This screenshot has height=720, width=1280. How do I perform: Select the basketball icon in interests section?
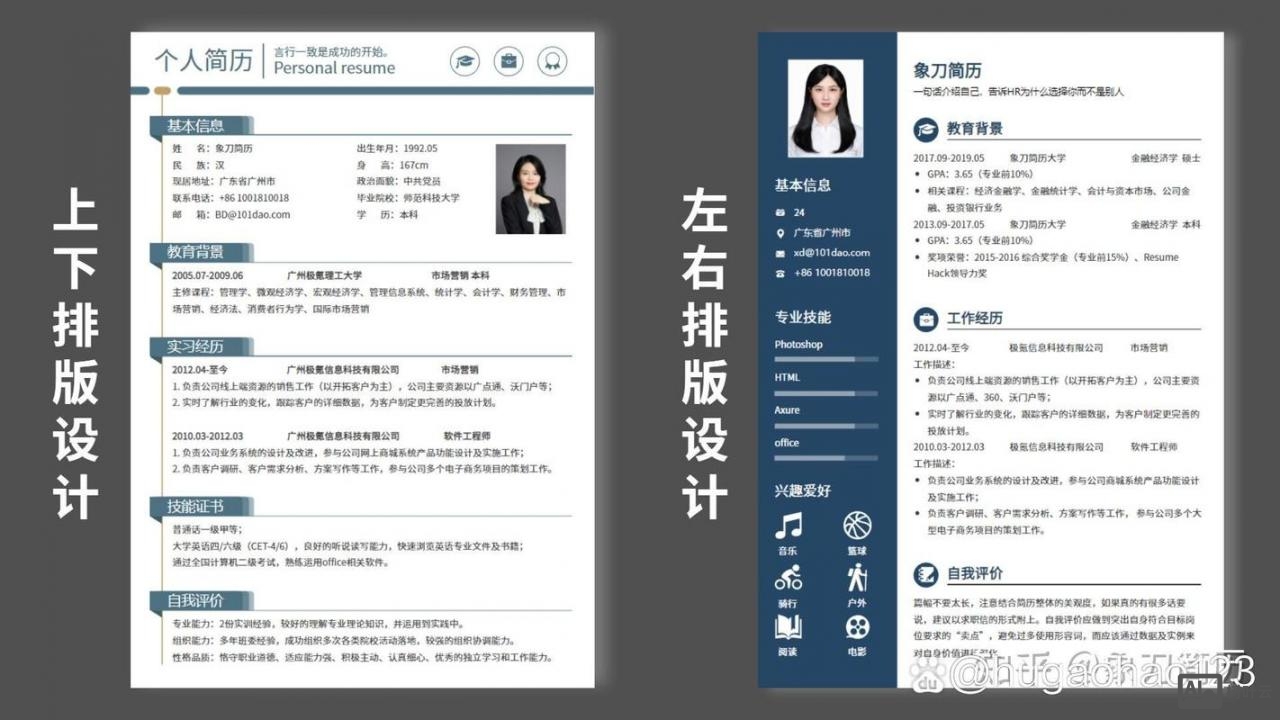(x=857, y=525)
